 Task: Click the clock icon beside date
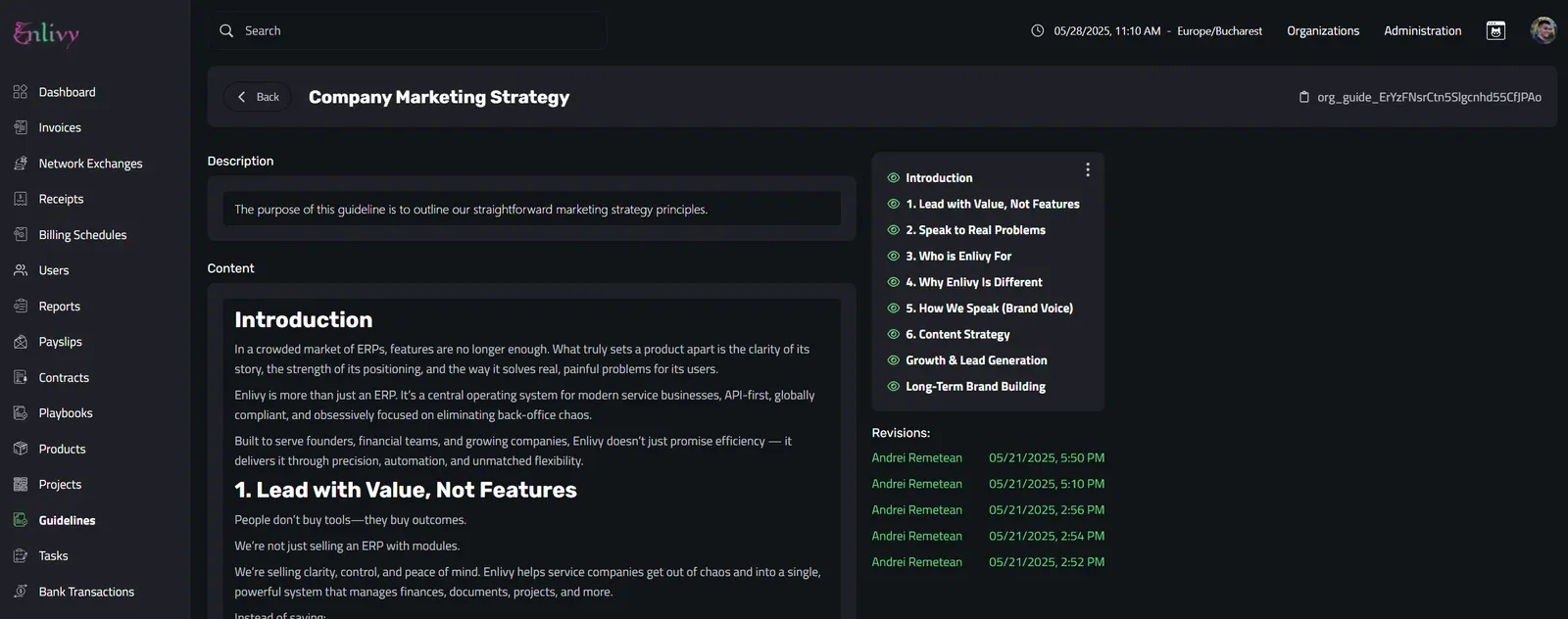click(1038, 31)
